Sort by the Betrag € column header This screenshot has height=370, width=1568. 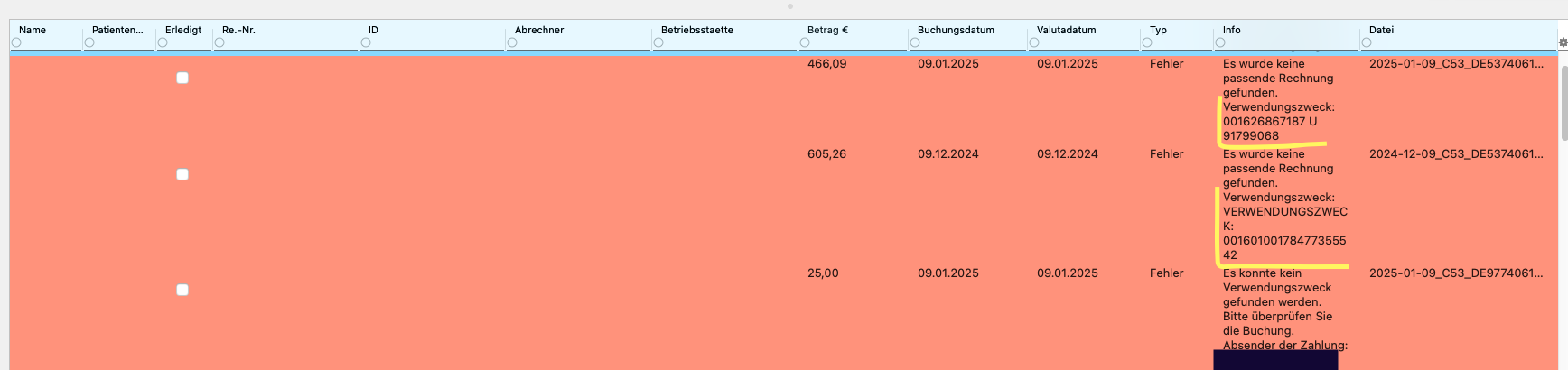point(827,30)
